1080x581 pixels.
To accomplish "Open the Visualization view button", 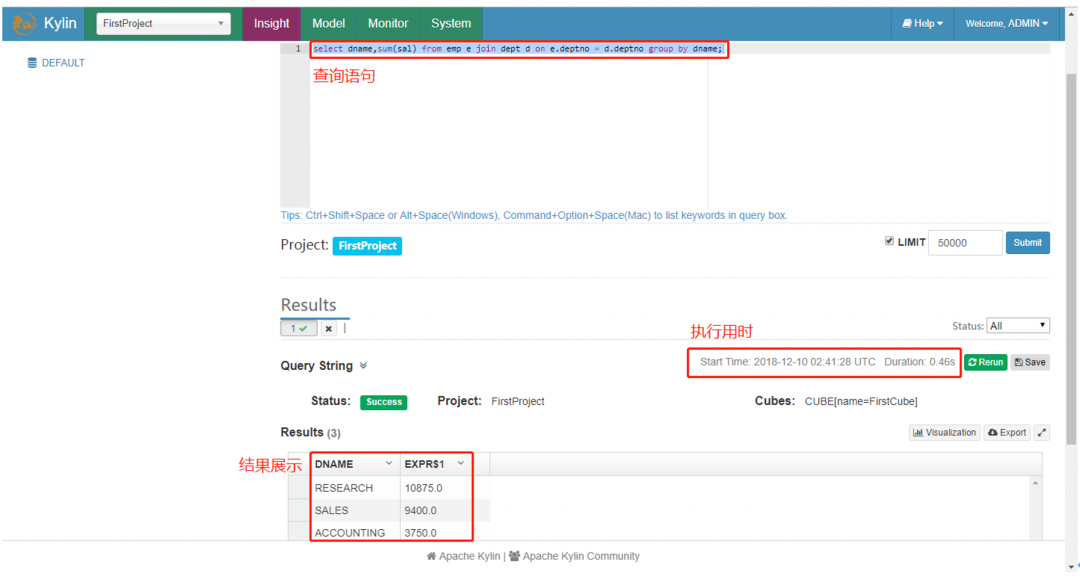I will click(944, 432).
